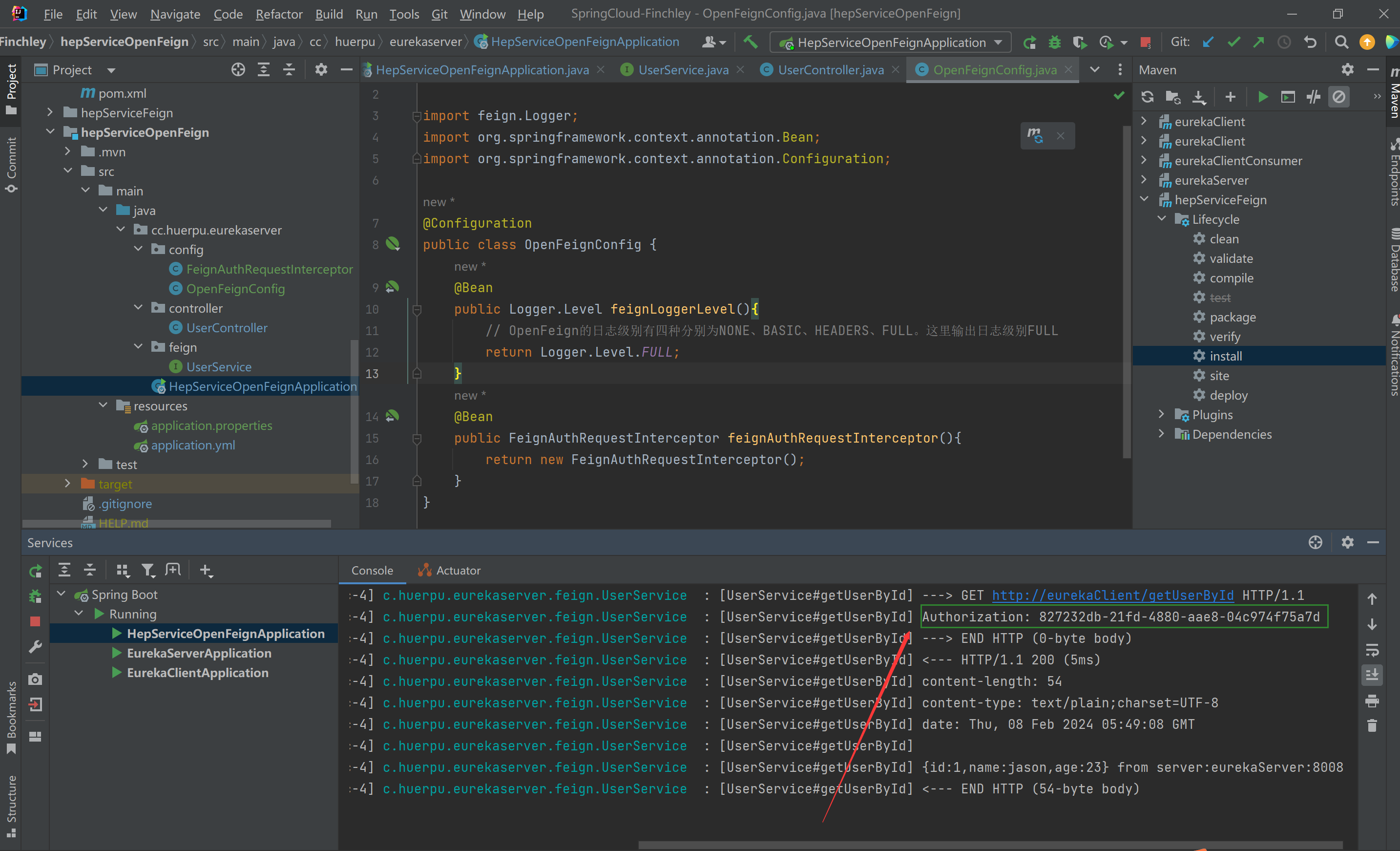Reload all Maven projects

click(x=1147, y=97)
